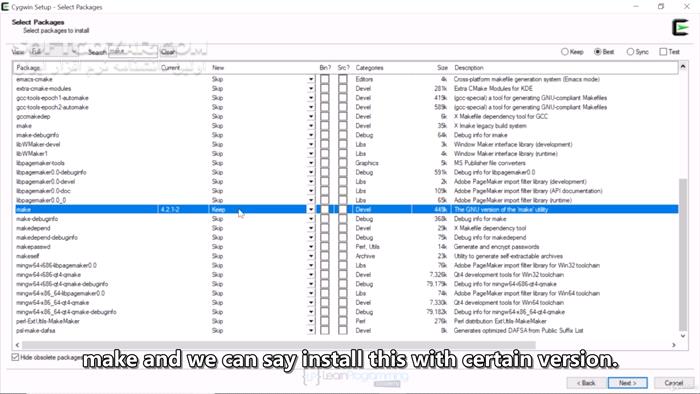Image resolution: width=700 pixels, height=394 pixels.
Task: Click the Cygwin title bar icon
Action: (5, 6)
